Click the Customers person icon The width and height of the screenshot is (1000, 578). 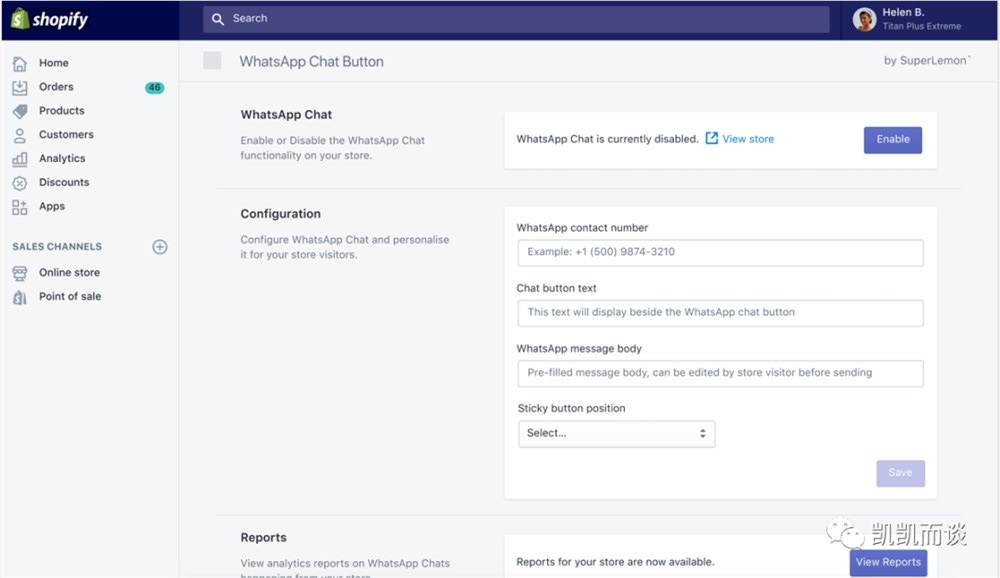tap(20, 135)
